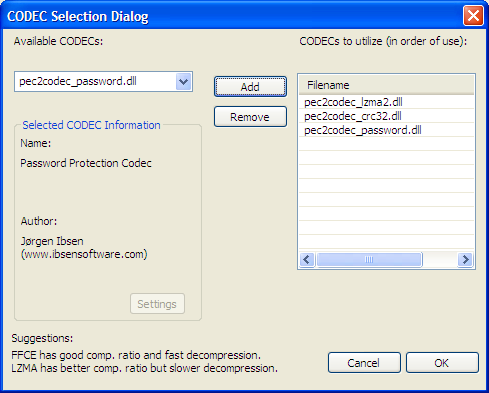Select pec2codec_crc32.dll in the list
The width and height of the screenshot is (489, 393).
coord(386,116)
